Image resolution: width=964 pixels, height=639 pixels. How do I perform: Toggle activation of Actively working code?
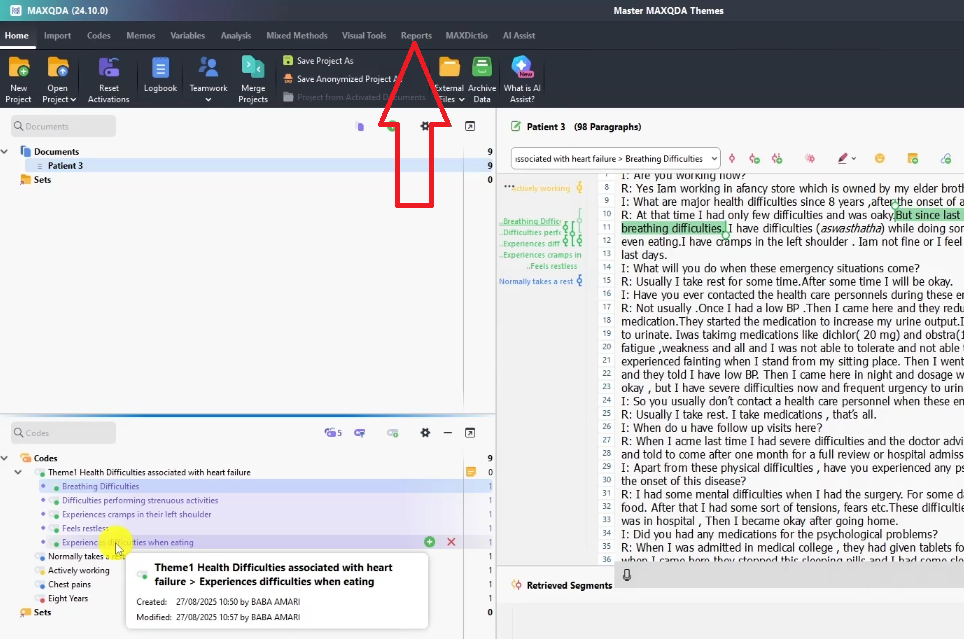pos(40,571)
